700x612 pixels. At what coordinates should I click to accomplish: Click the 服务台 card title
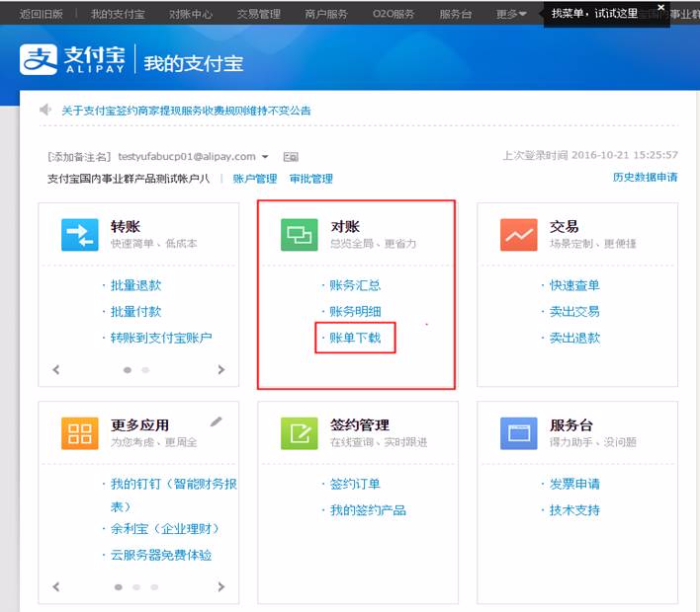point(571,425)
